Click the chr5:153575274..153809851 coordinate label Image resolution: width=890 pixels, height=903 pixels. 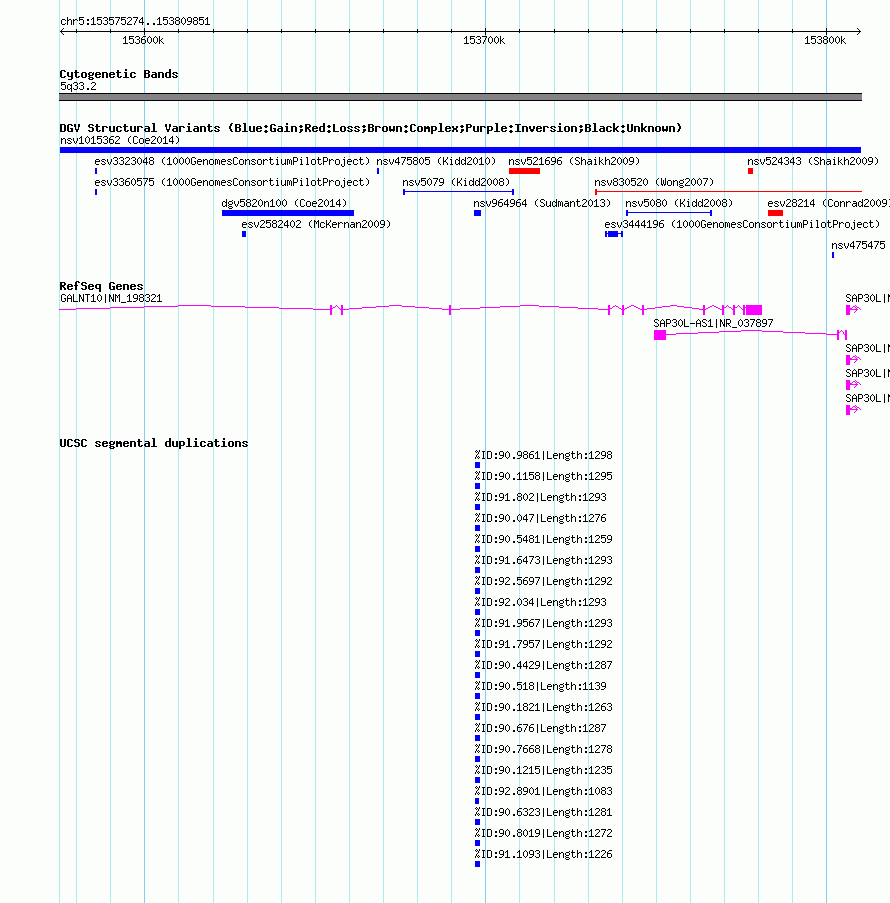click(x=135, y=21)
